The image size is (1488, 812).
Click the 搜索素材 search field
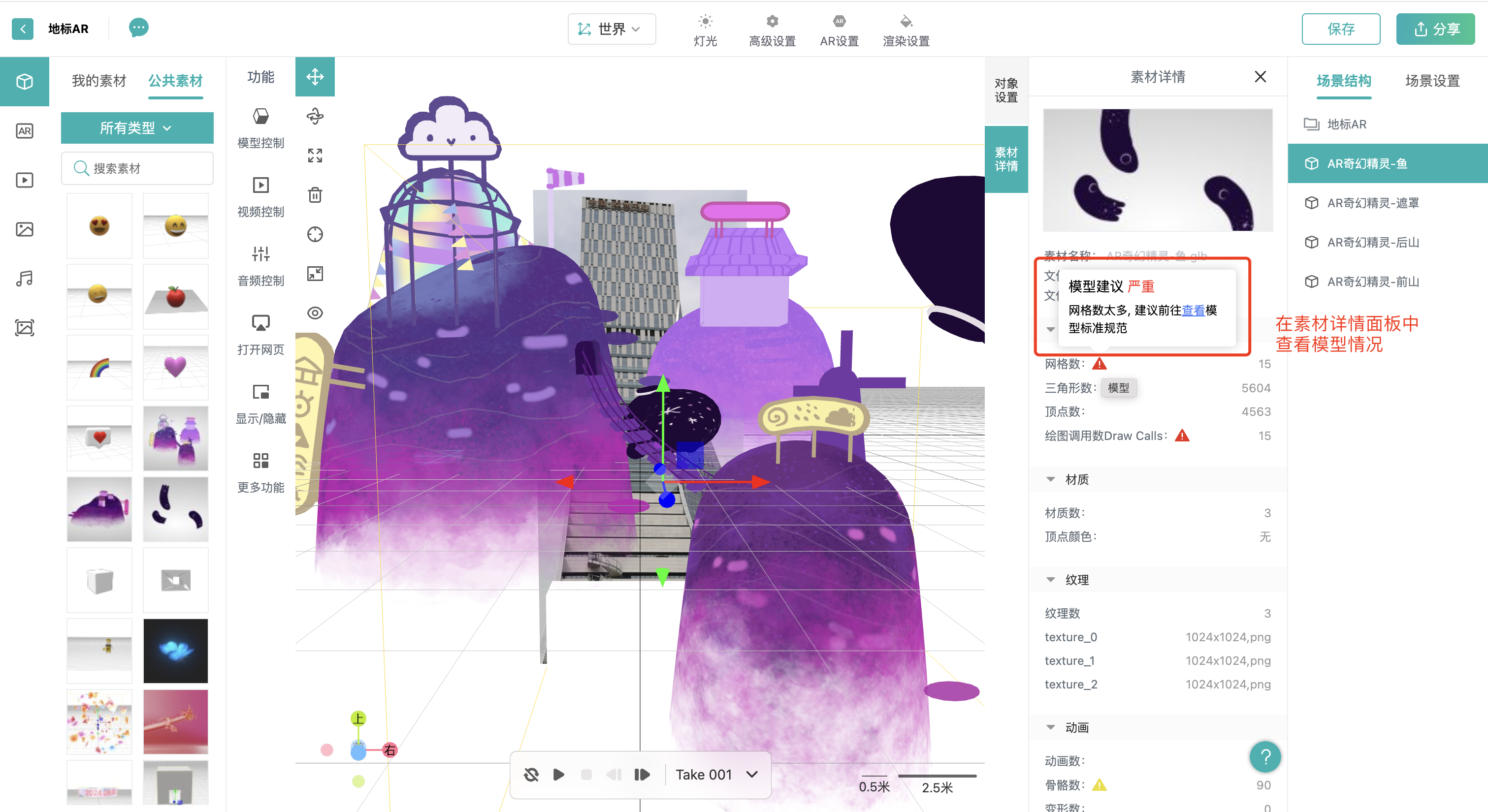(x=144, y=169)
